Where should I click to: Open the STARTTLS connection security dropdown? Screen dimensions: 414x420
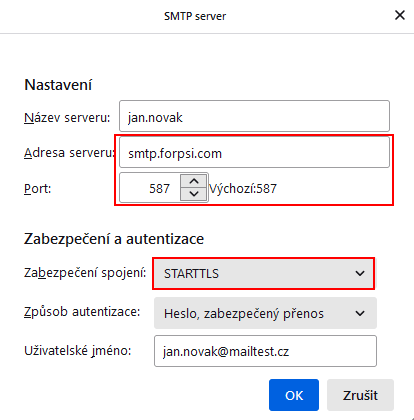click(x=264, y=274)
